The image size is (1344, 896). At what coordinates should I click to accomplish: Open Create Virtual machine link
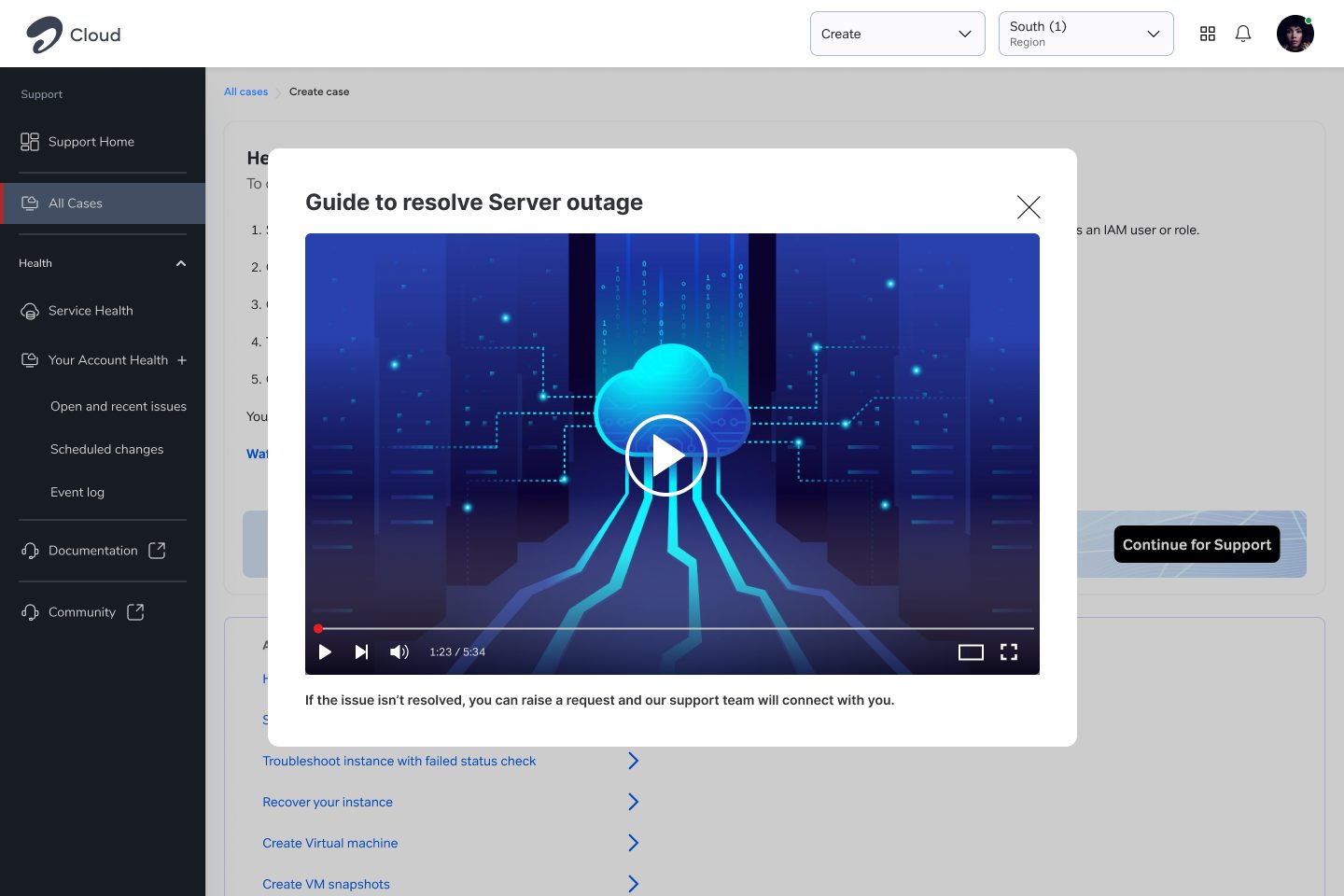coord(330,843)
